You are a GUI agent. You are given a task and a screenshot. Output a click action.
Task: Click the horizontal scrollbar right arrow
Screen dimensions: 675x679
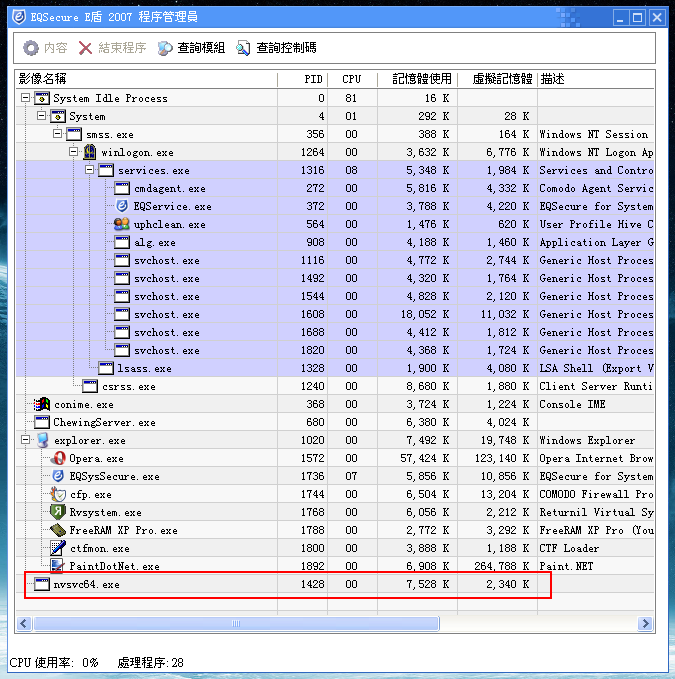646,624
